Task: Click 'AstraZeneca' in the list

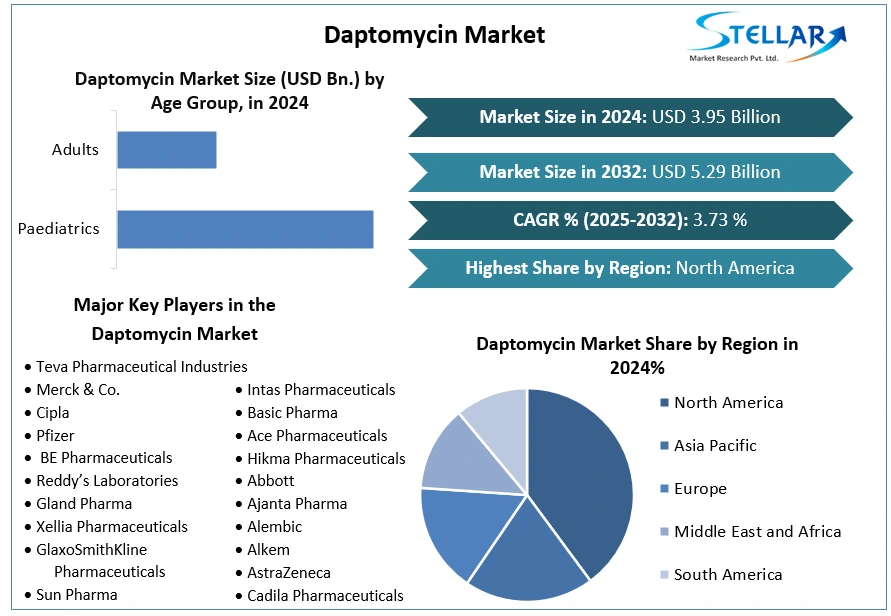Action: pos(289,573)
